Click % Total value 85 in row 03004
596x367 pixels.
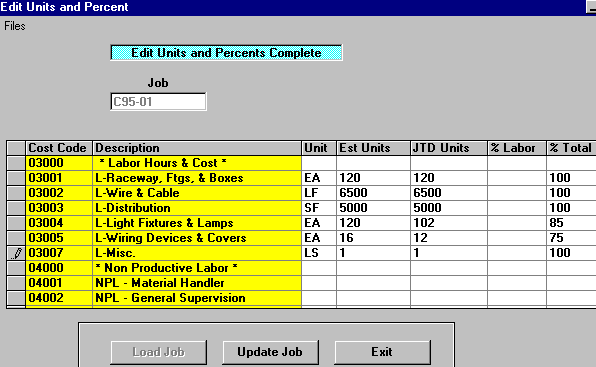click(571, 223)
